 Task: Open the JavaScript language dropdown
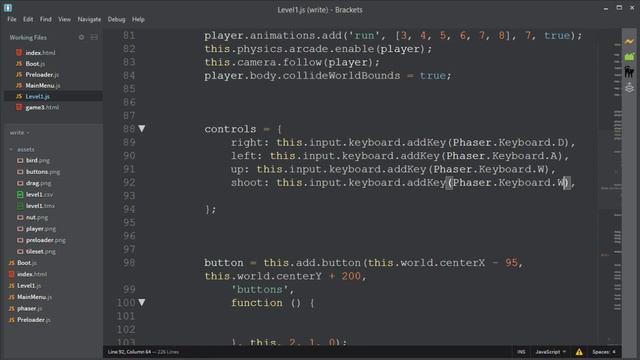click(550, 352)
